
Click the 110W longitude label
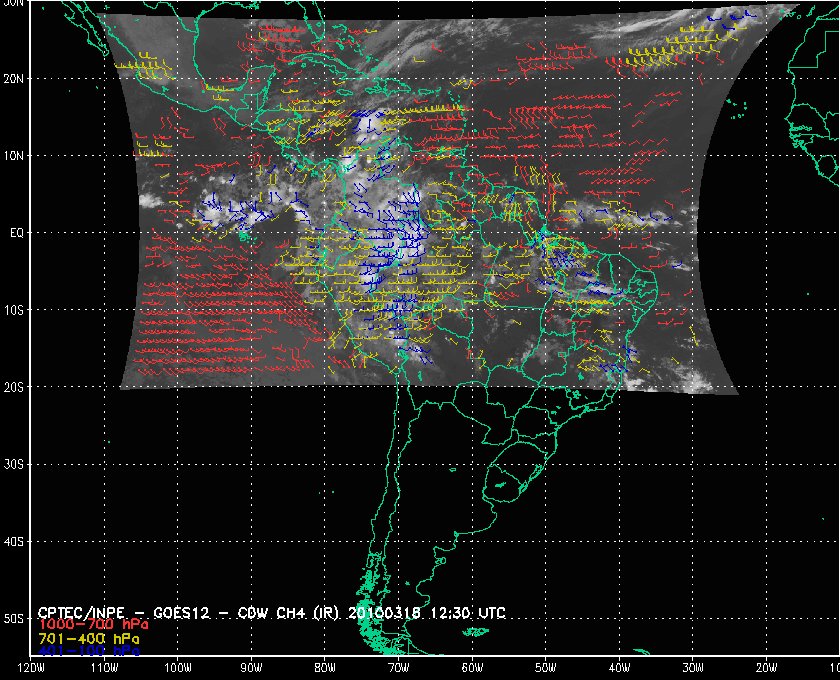coord(104,668)
